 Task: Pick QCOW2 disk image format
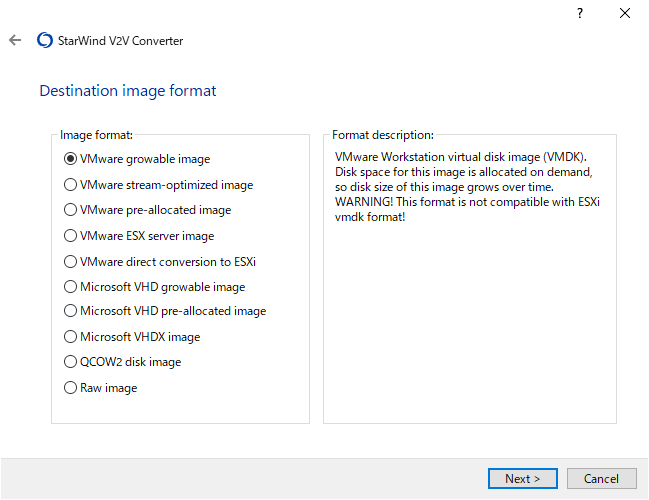coord(70,362)
